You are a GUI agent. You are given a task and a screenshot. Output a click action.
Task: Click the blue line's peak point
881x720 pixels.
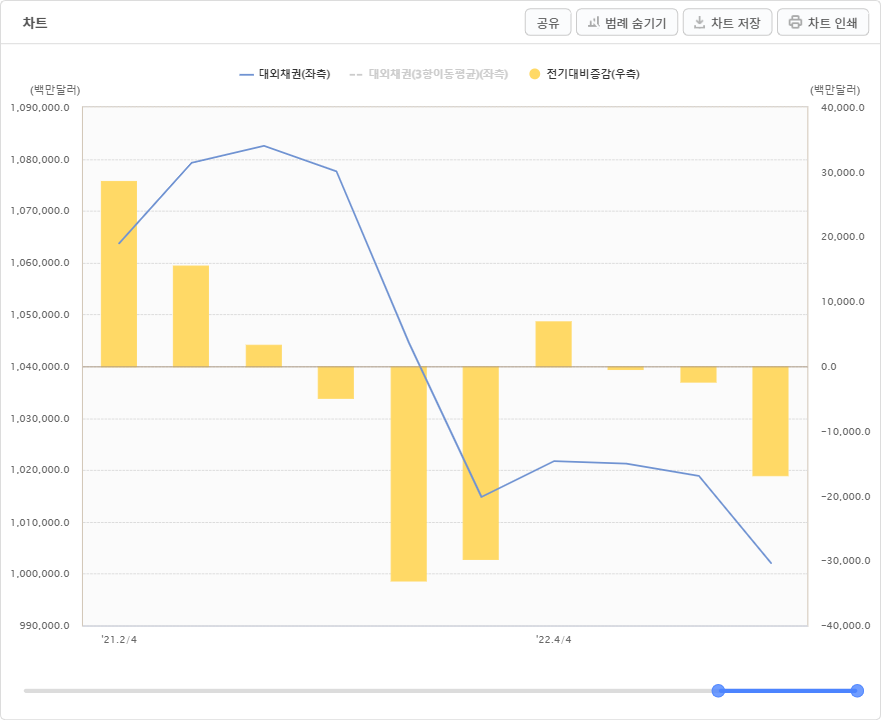264,146
